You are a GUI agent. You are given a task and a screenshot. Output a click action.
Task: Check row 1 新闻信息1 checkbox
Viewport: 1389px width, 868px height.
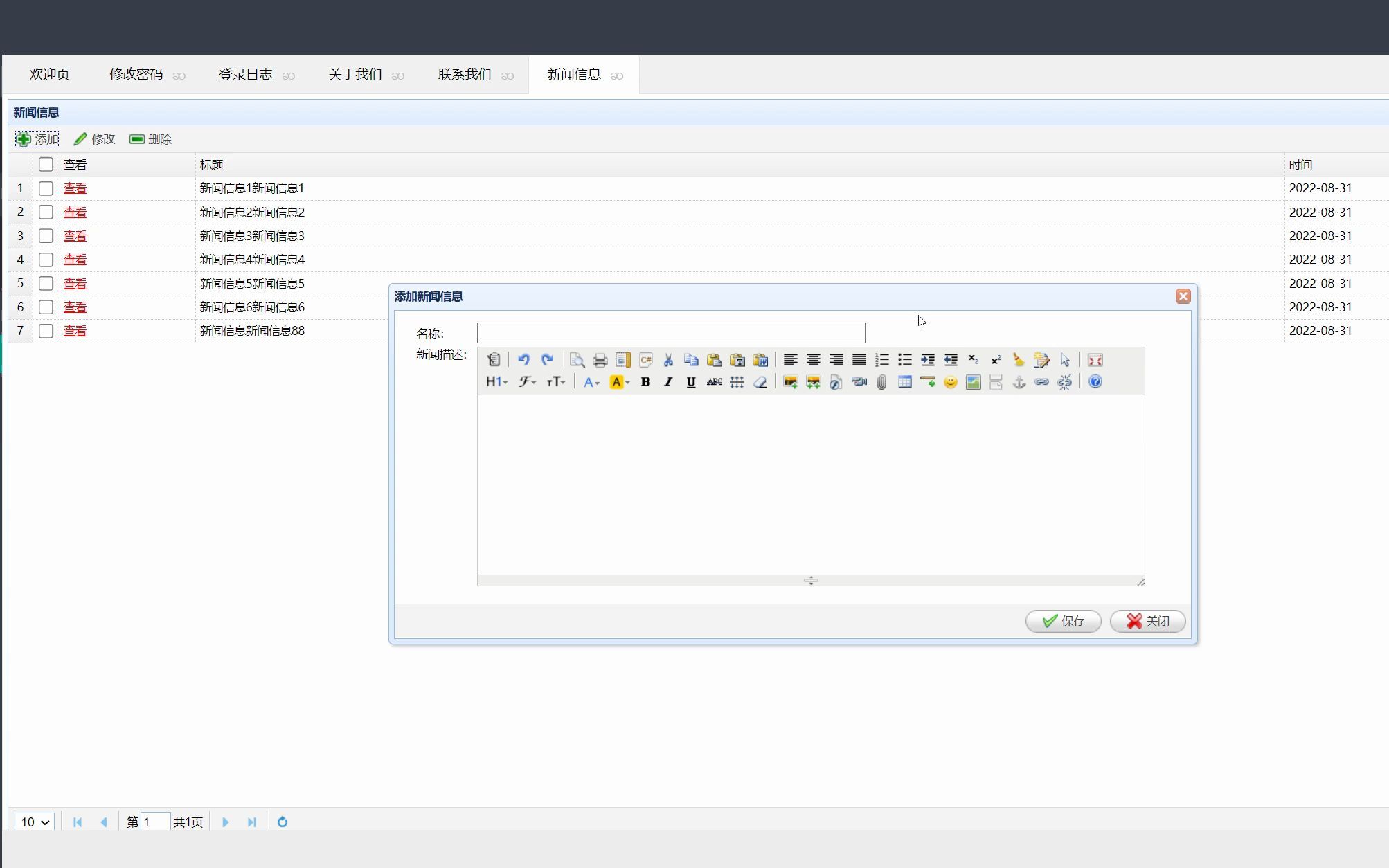click(x=46, y=188)
